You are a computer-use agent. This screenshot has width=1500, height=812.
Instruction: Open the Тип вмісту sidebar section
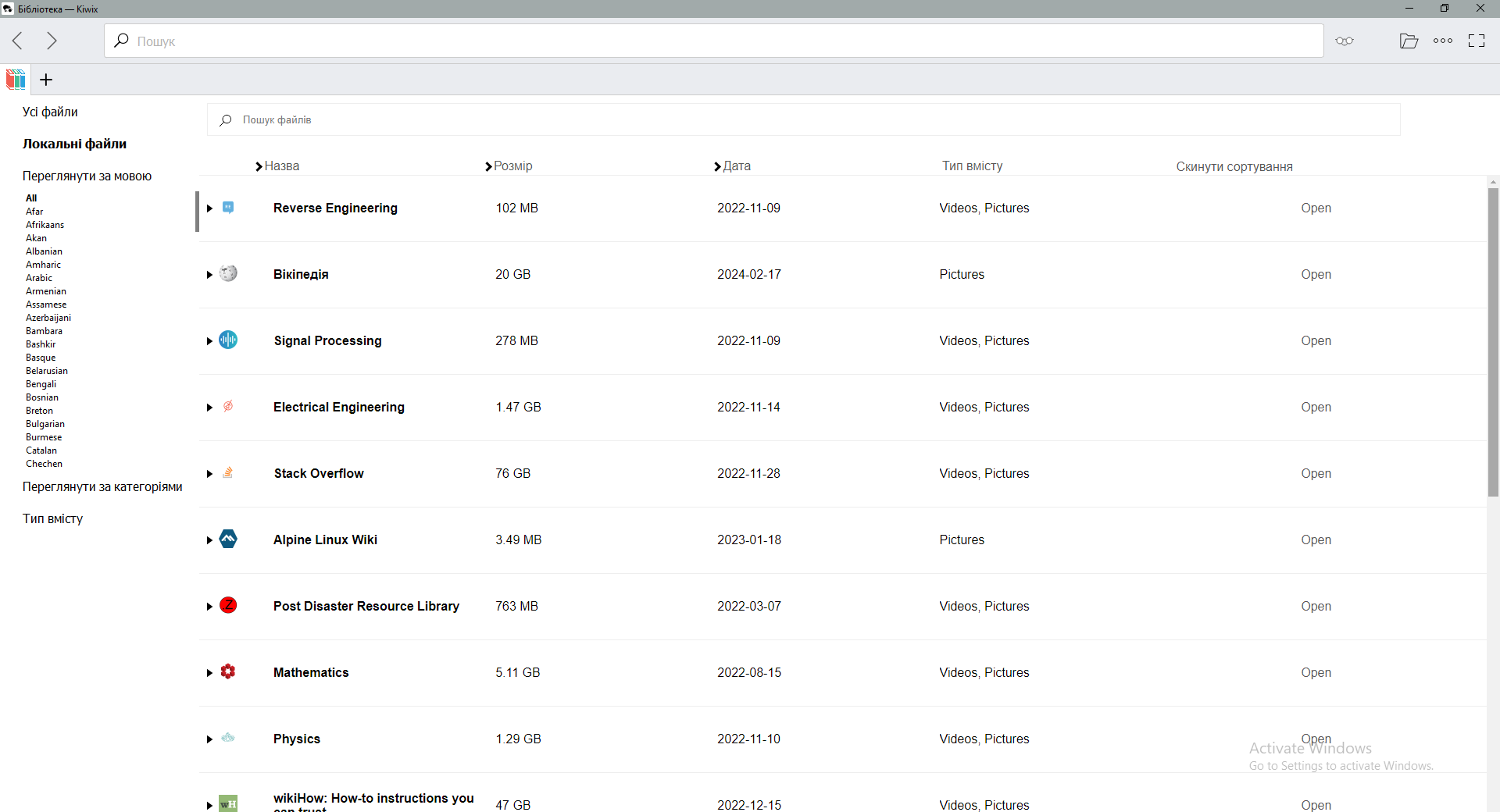click(x=52, y=519)
